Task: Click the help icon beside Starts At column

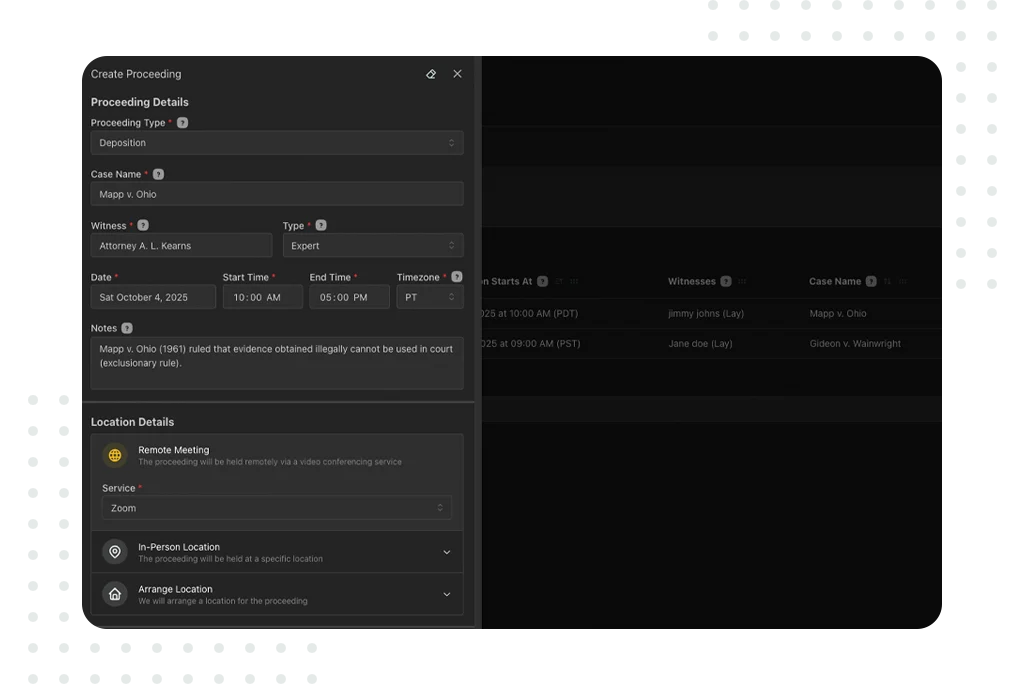Action: pyautogui.click(x=543, y=282)
